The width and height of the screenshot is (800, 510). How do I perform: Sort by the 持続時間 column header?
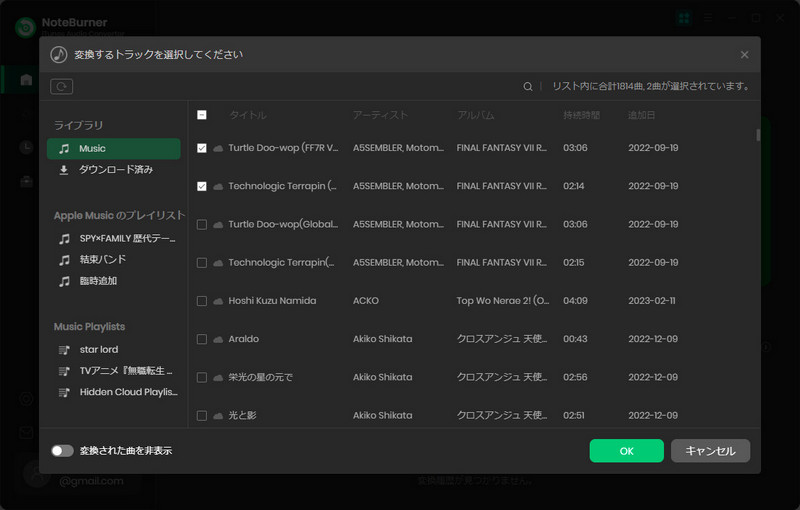click(581, 115)
